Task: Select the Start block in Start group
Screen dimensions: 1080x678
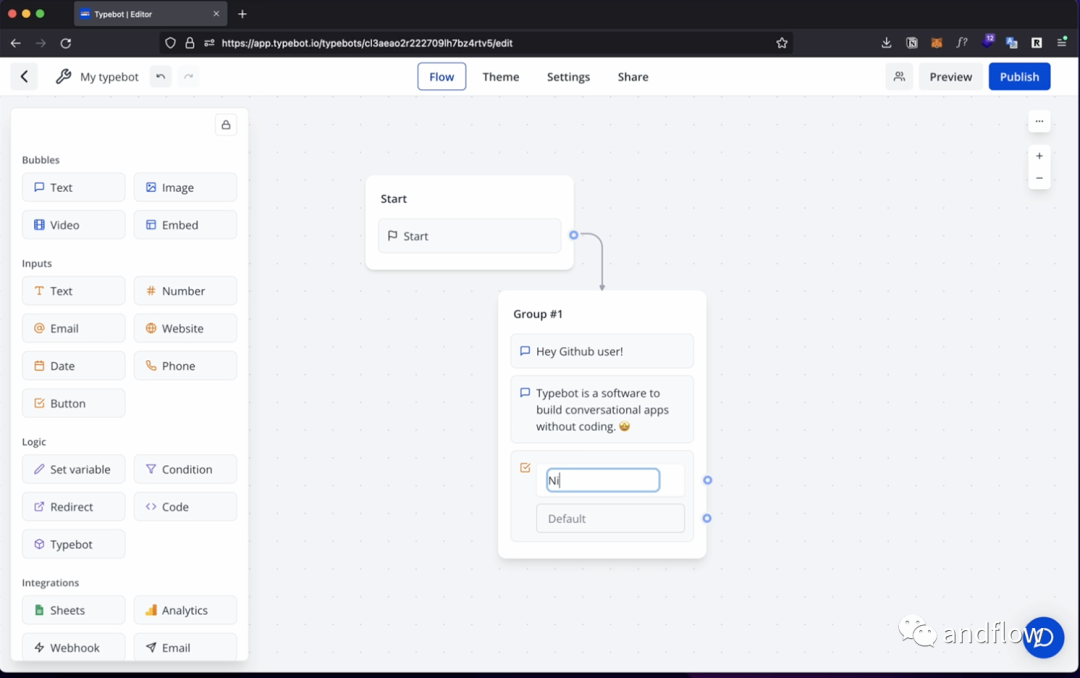Action: coord(470,236)
